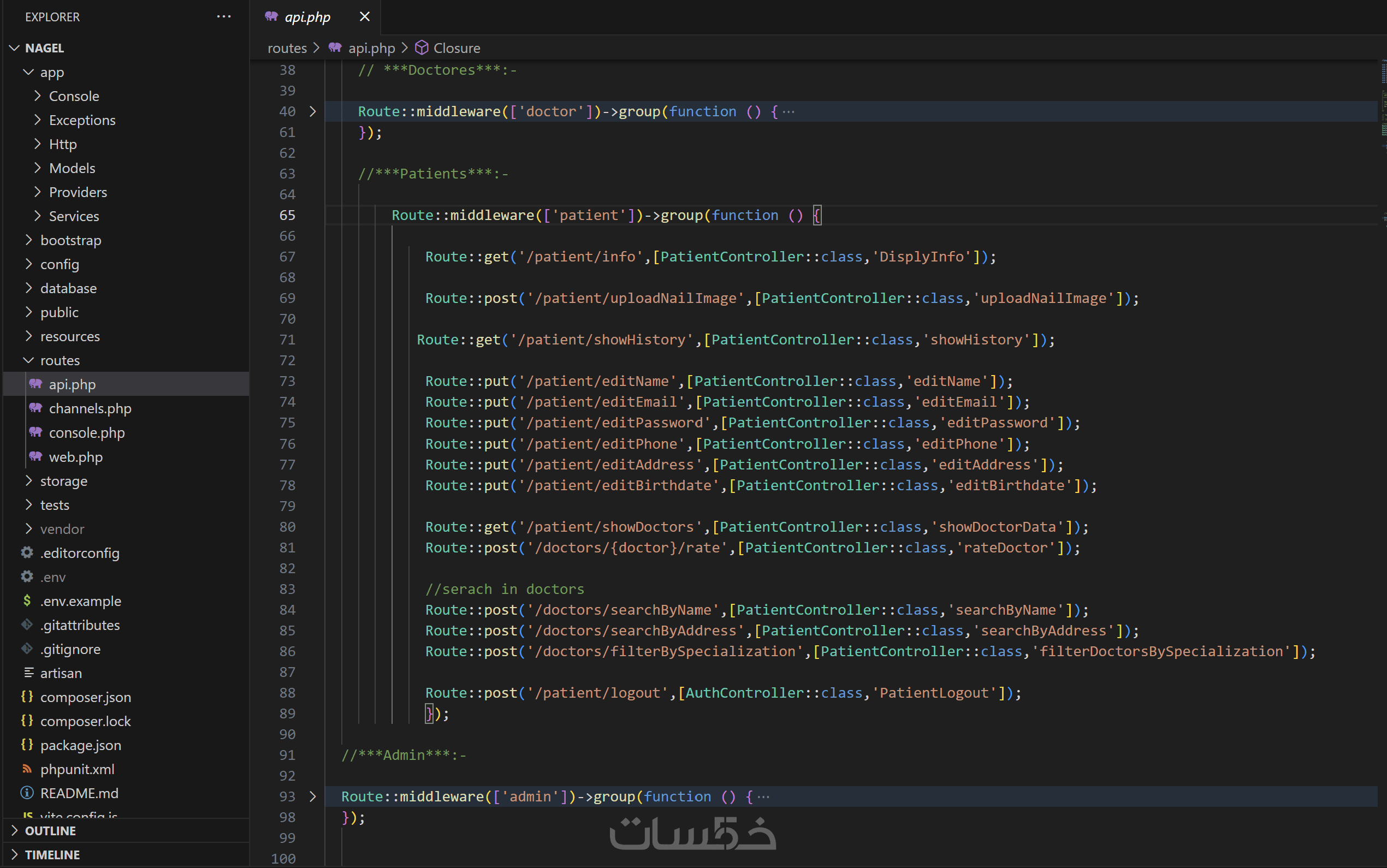Image resolution: width=1387 pixels, height=868 pixels.
Task: Click the Explorer more actions ellipsis
Action: click(223, 16)
